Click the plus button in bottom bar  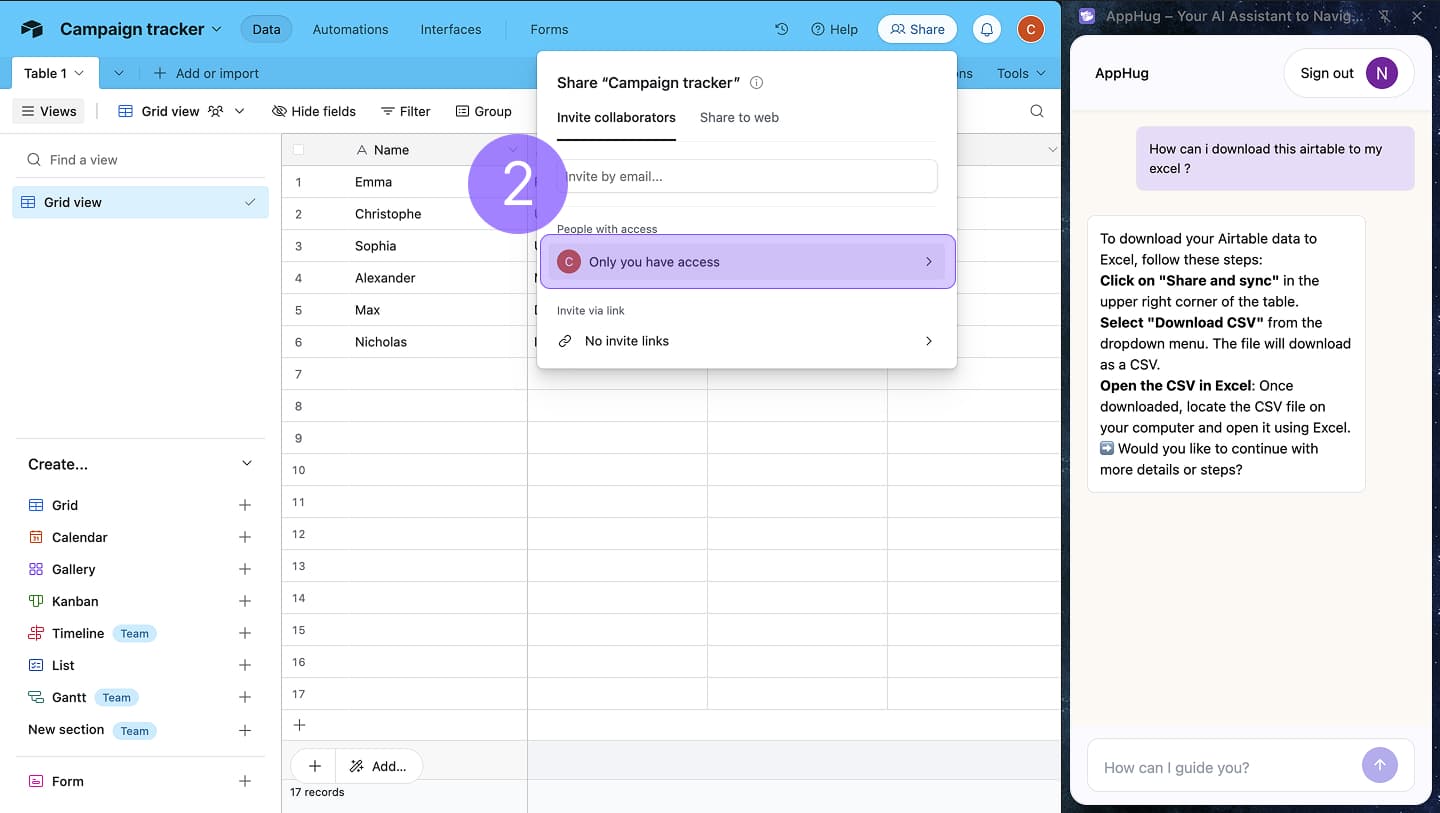[x=314, y=766]
